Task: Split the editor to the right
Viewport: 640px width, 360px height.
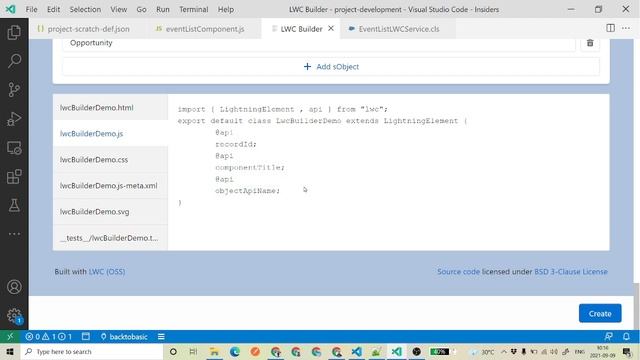Action: click(x=610, y=28)
